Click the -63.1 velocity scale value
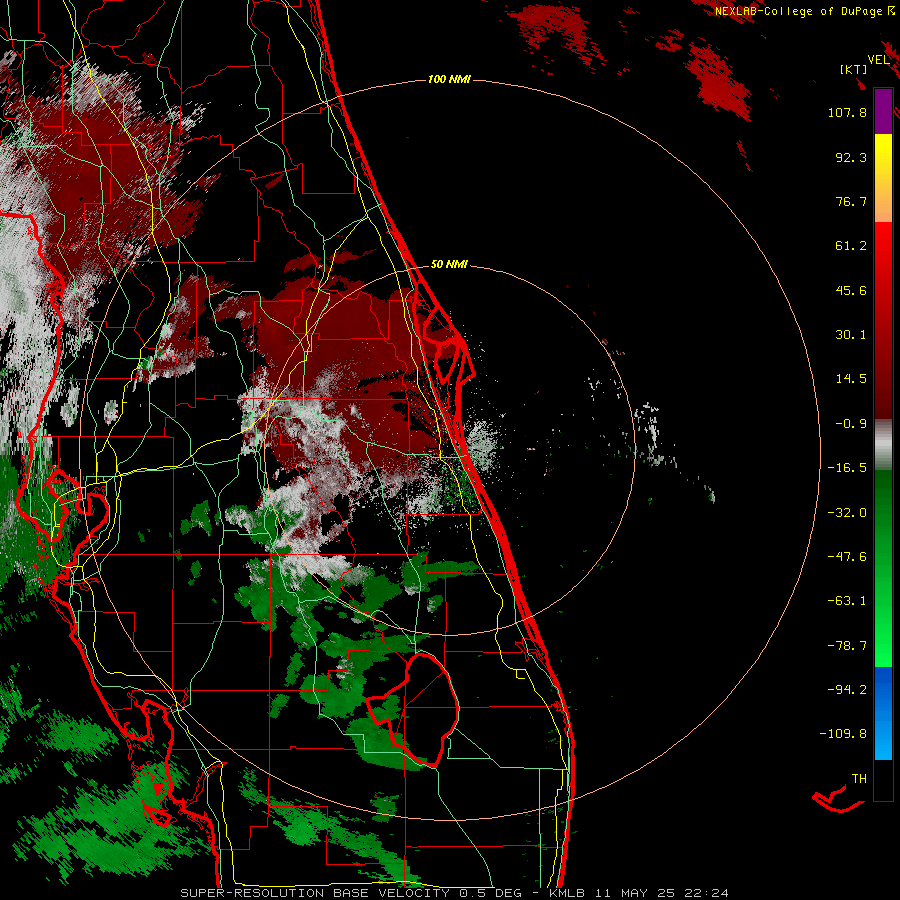The height and width of the screenshot is (900, 900). click(x=847, y=601)
